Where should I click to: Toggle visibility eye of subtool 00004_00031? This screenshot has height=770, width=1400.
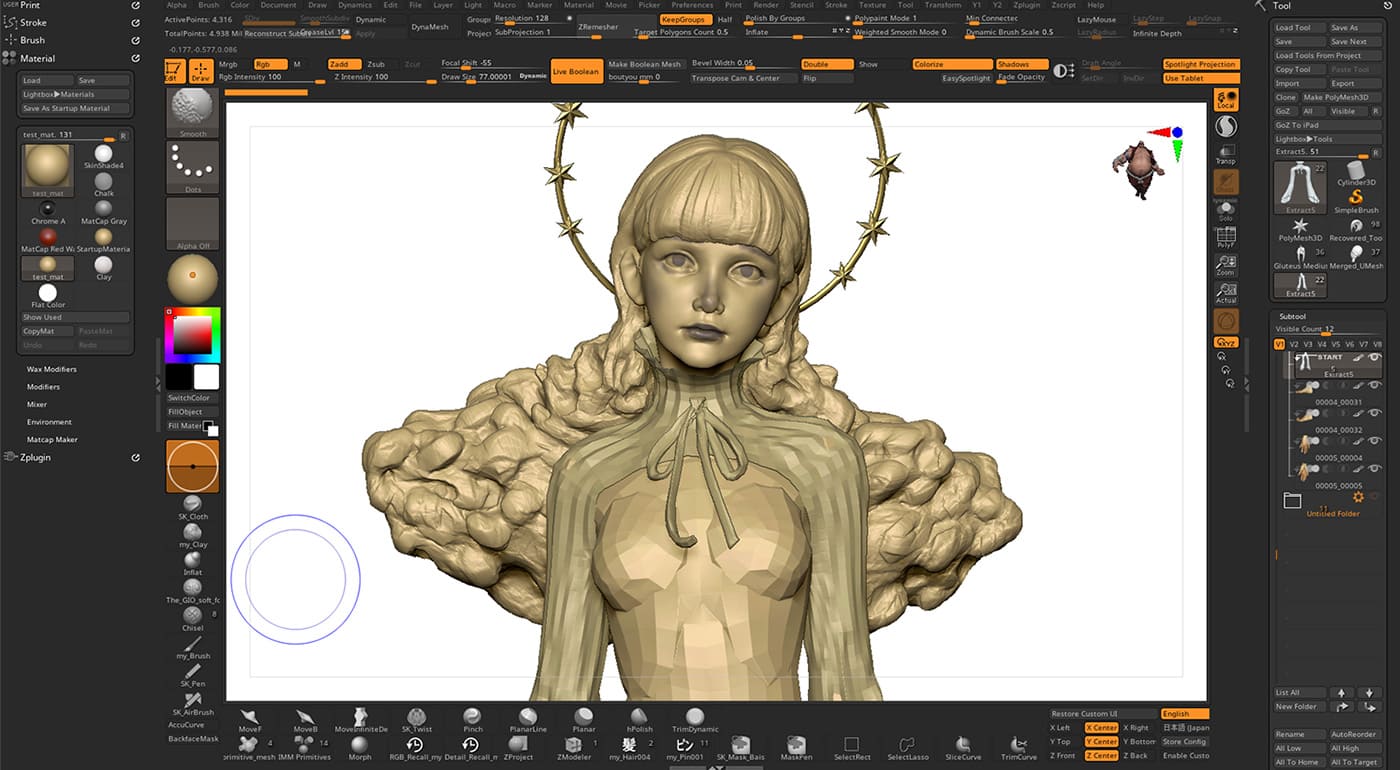tap(1374, 386)
